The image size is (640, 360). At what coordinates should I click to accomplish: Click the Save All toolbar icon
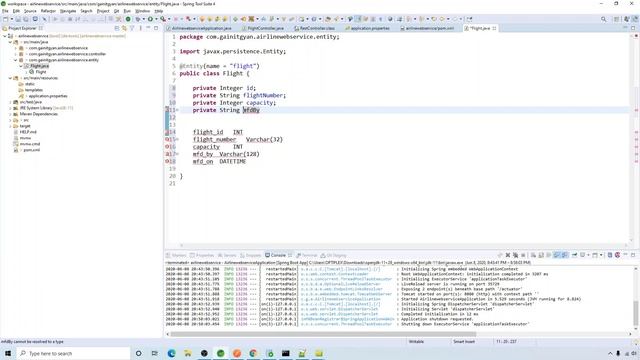click(26, 19)
